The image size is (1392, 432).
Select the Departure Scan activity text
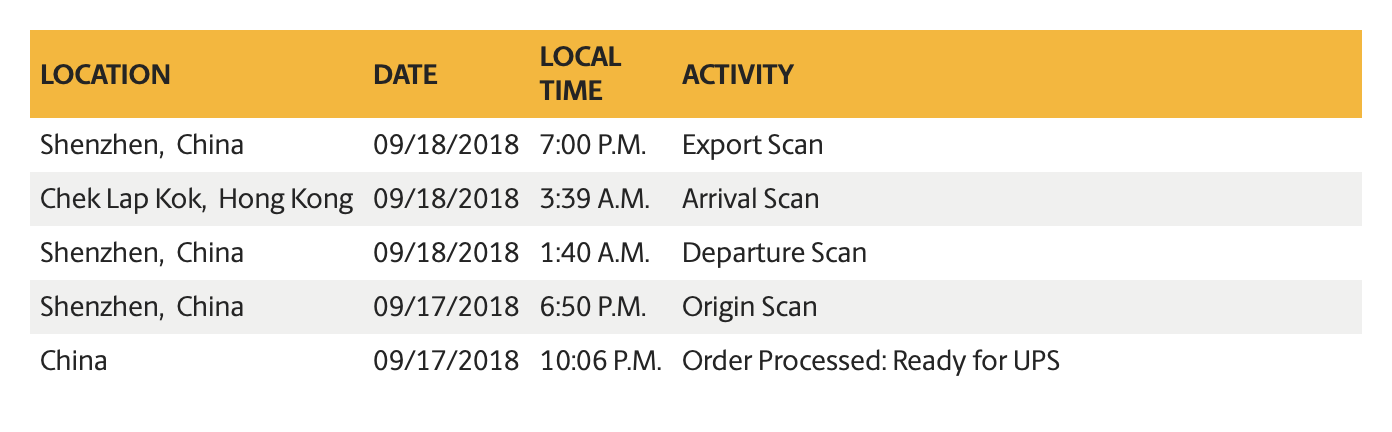pyautogui.click(x=774, y=252)
